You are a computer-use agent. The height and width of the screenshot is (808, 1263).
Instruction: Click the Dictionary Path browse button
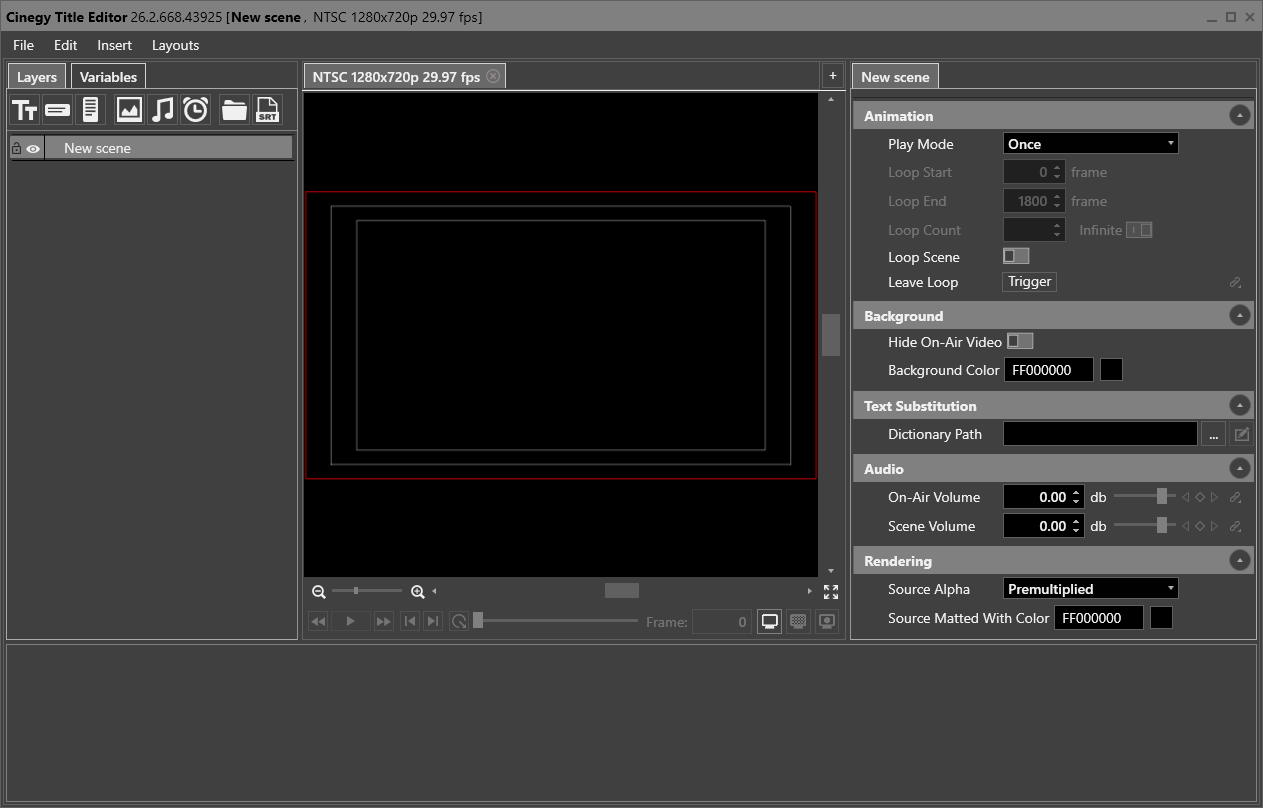coord(1213,435)
